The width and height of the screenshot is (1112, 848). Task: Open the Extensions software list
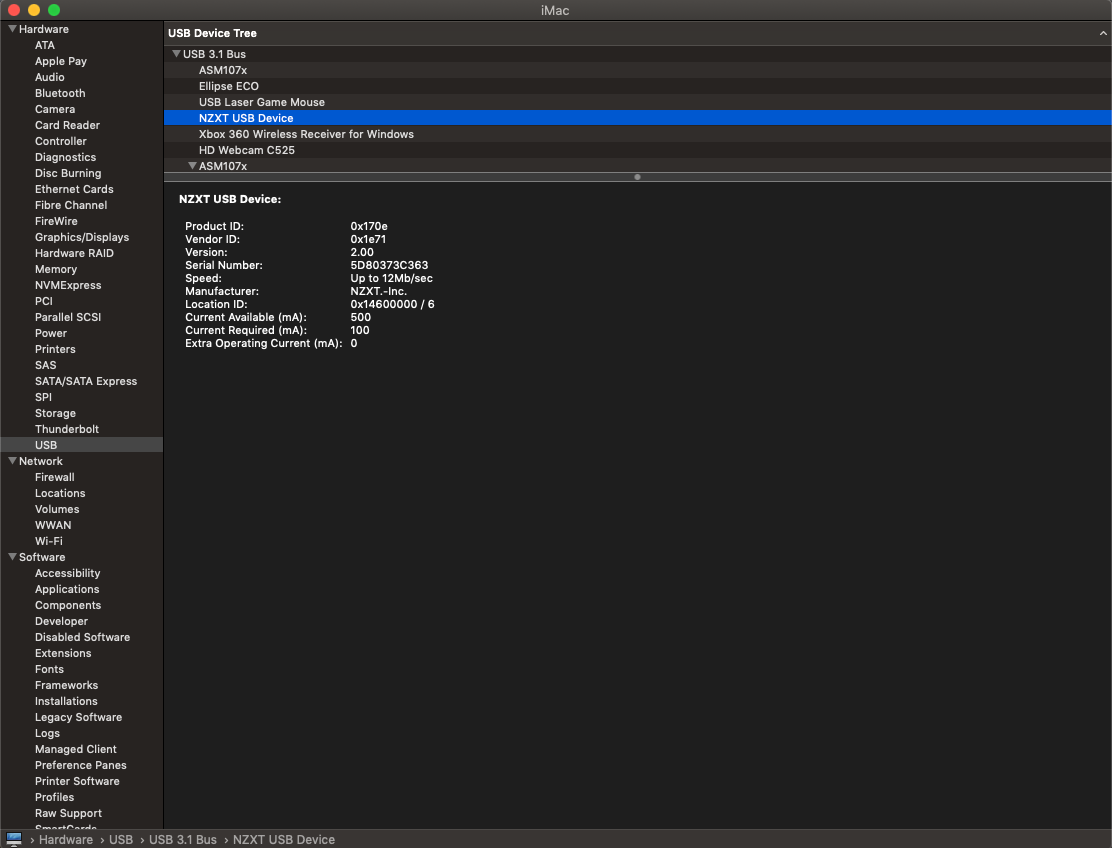click(63, 653)
